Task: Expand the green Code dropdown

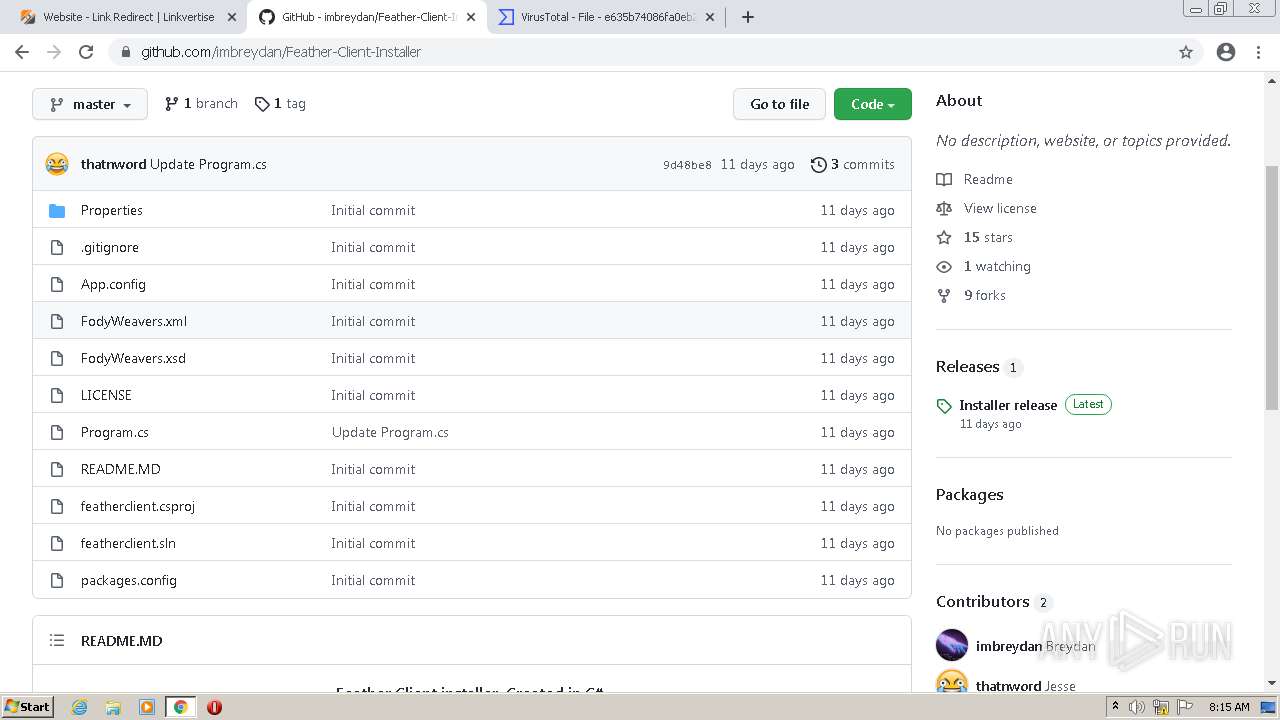Action: coord(872,104)
